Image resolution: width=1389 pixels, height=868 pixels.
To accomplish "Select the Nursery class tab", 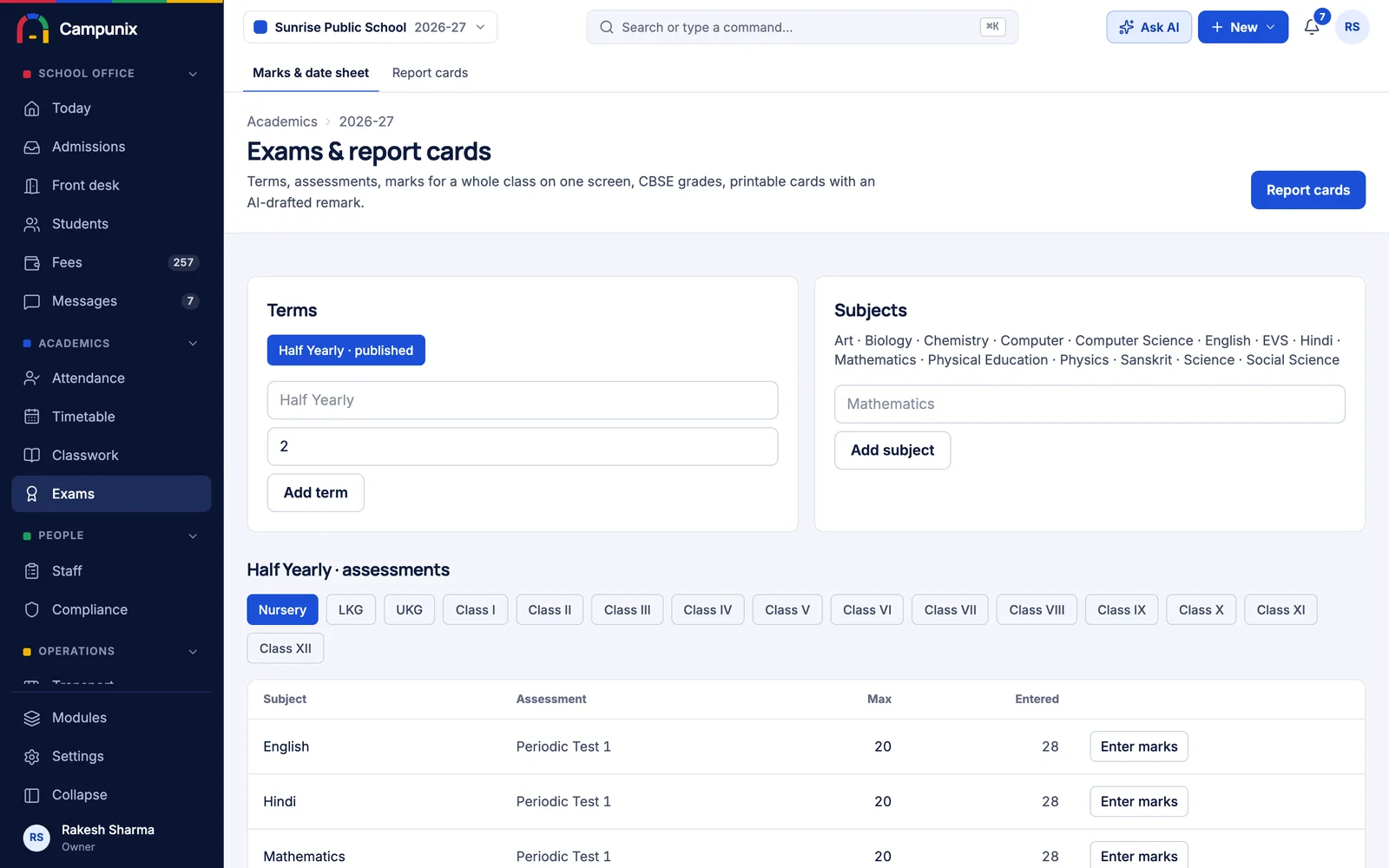I will pyautogui.click(x=282, y=610).
